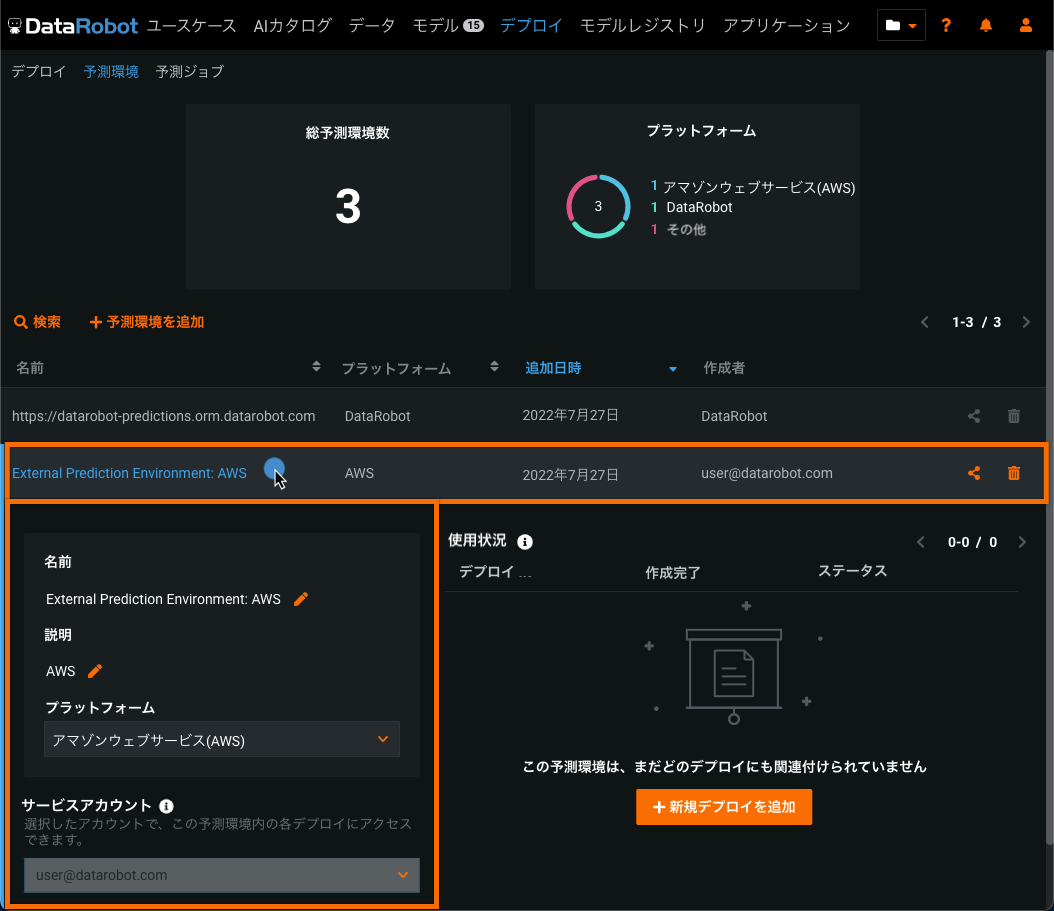Delete the External Prediction Environment: AWS row
The width and height of the screenshot is (1054, 911).
point(1013,473)
